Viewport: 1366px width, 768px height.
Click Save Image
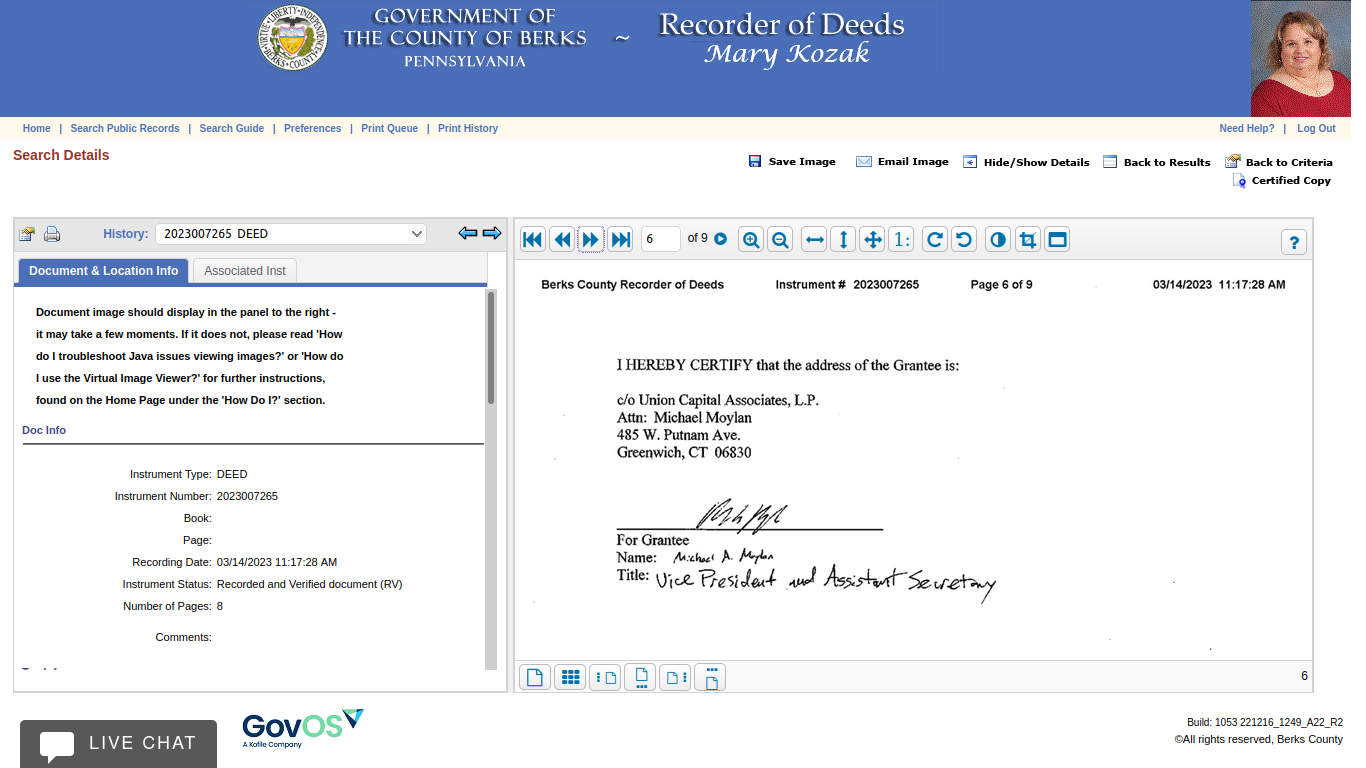pyautogui.click(x=792, y=162)
